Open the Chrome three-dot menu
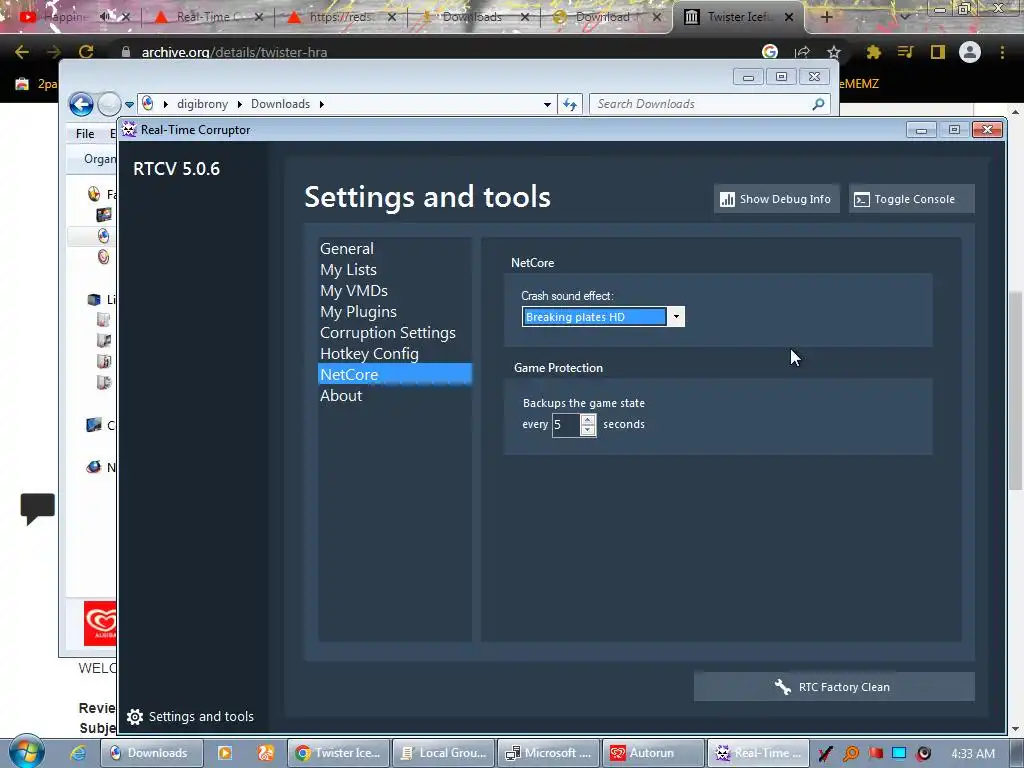The width and height of the screenshot is (1024, 768). click(x=1002, y=52)
